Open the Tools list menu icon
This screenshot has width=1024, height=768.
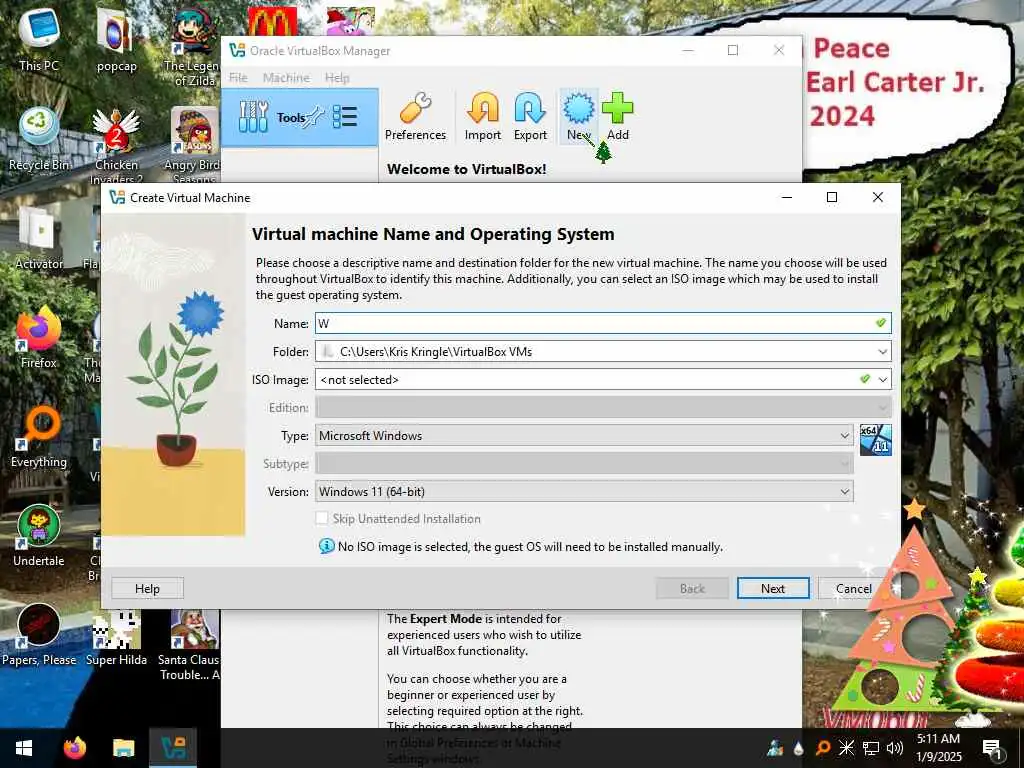(345, 117)
